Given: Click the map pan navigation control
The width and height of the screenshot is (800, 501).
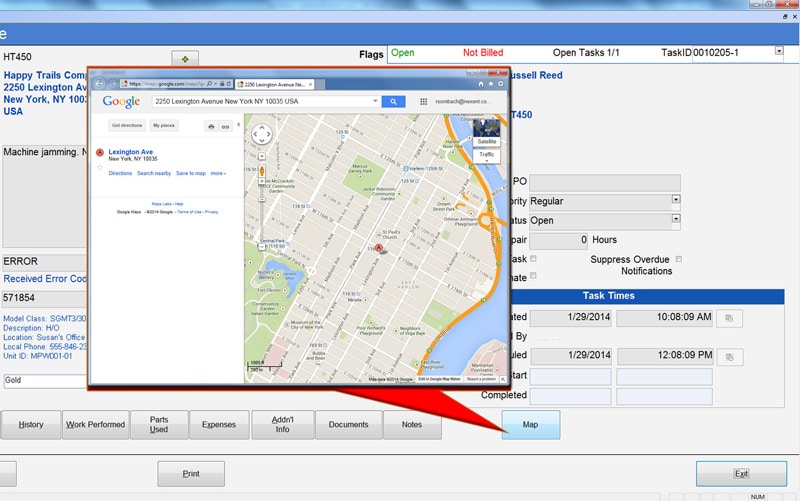Looking at the screenshot, I should [x=262, y=135].
